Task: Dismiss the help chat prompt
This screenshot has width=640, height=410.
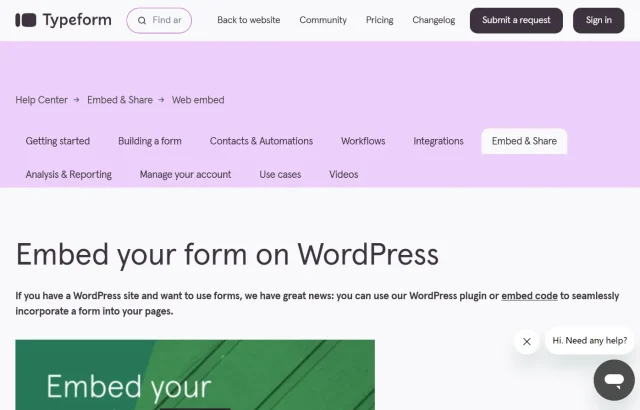Action: (527, 341)
